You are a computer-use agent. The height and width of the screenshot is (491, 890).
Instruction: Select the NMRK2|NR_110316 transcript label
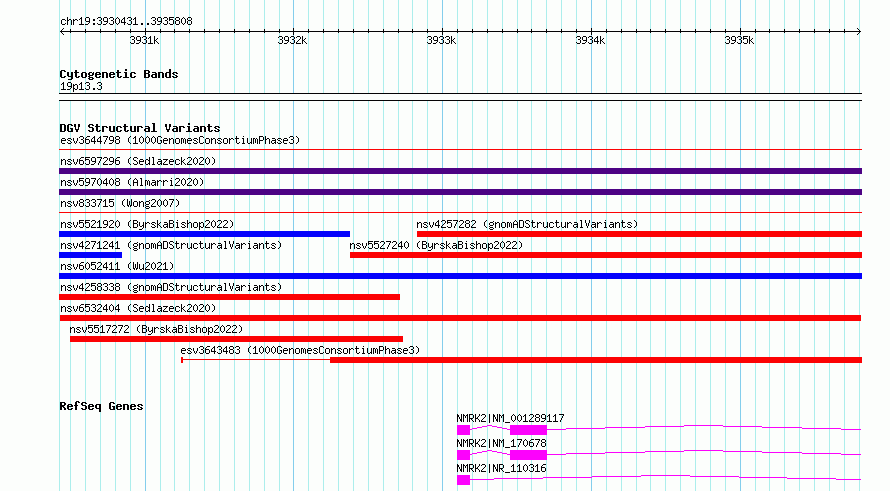[501, 468]
